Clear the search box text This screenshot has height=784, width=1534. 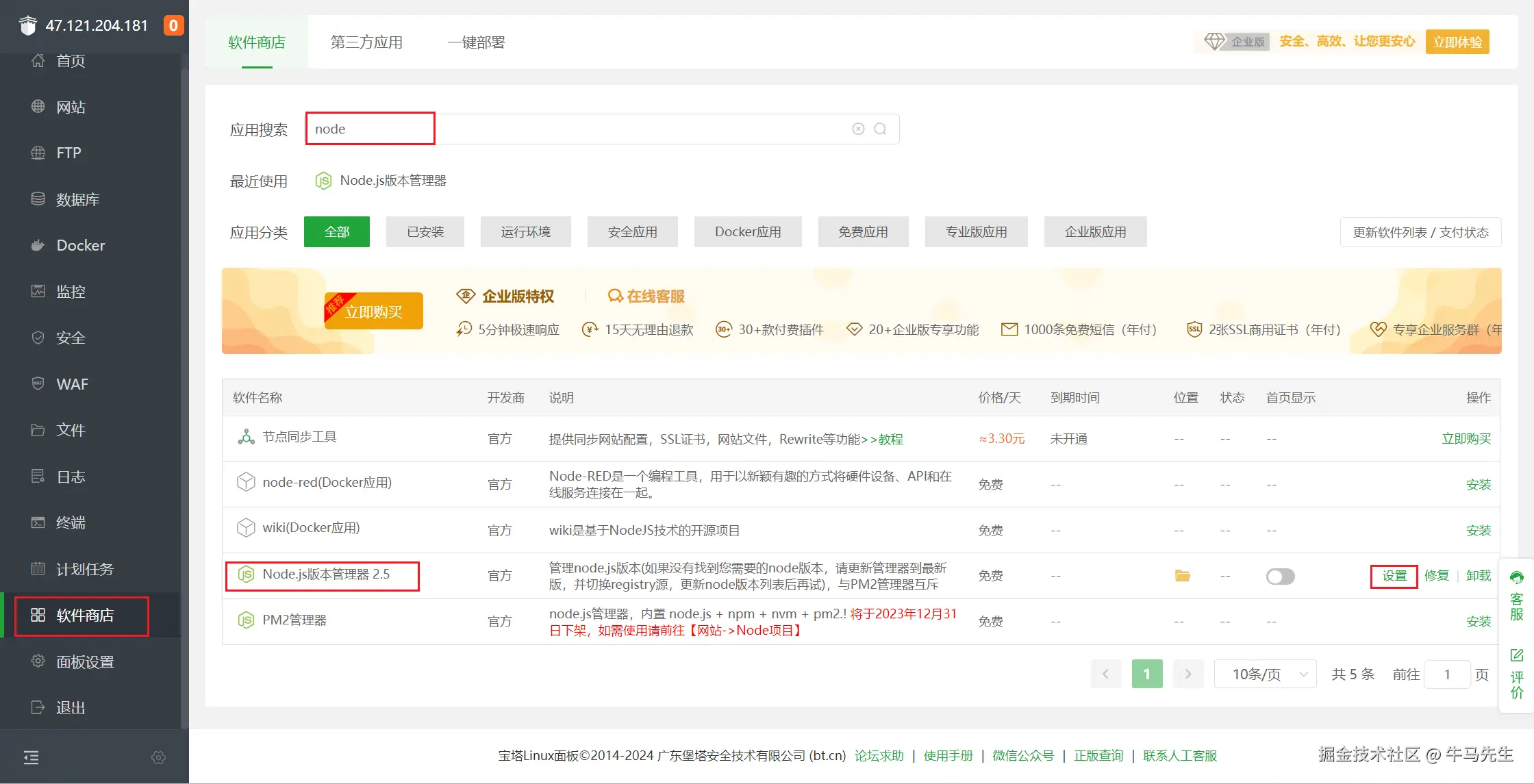click(858, 129)
